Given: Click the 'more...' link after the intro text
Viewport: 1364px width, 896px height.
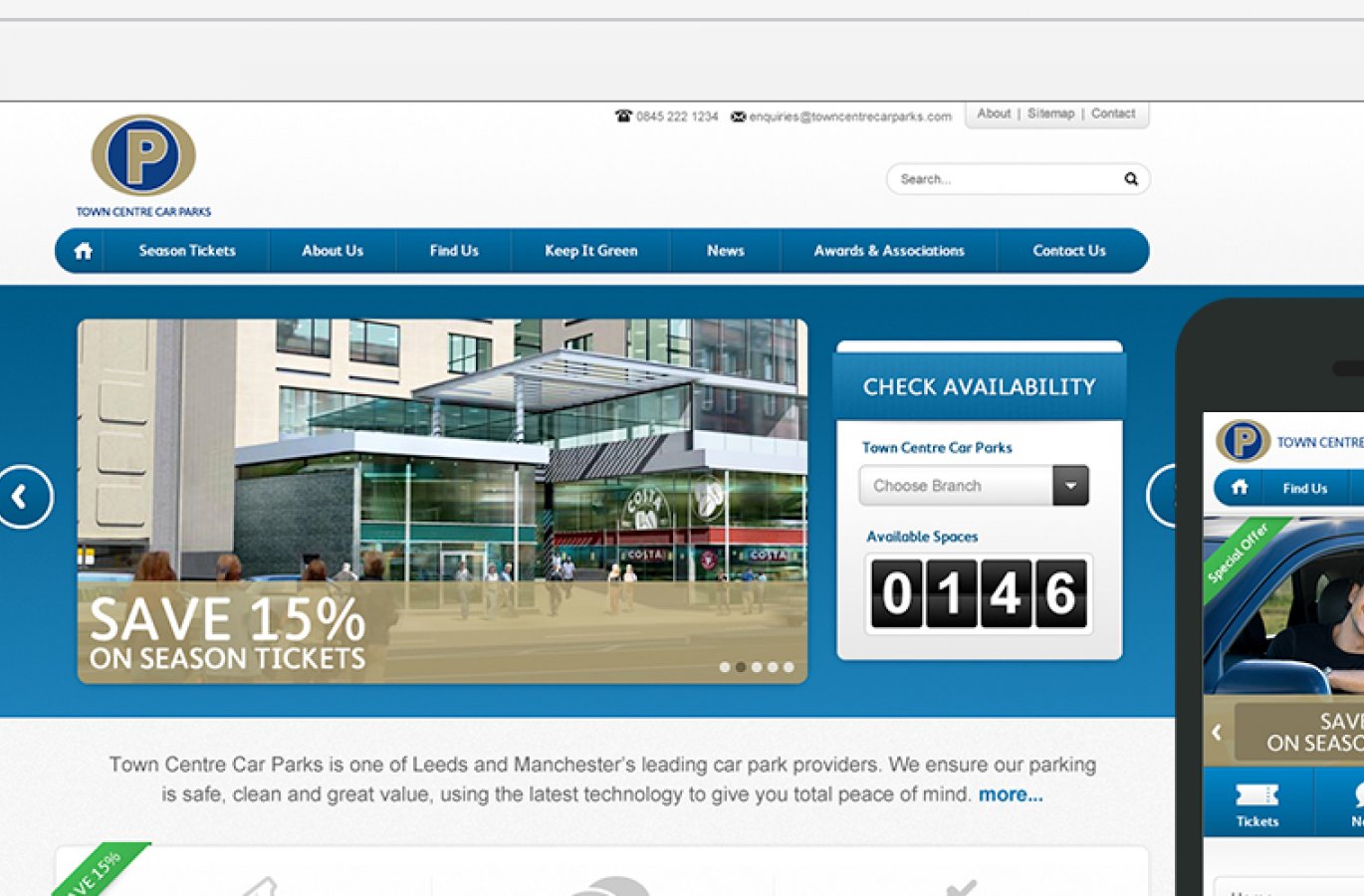Looking at the screenshot, I should [x=1011, y=794].
